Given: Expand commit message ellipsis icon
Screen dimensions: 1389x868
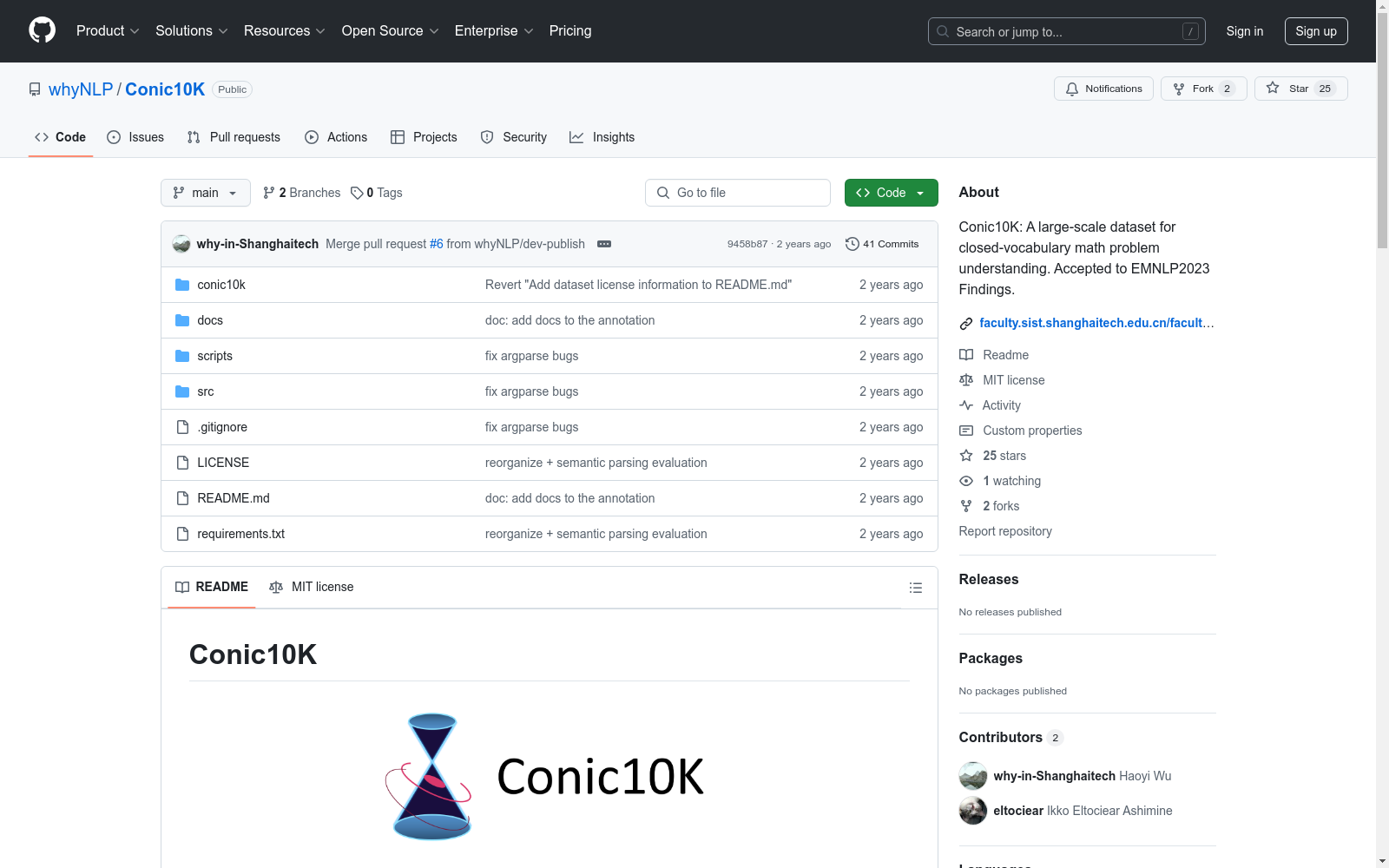Looking at the screenshot, I should pos(604,244).
